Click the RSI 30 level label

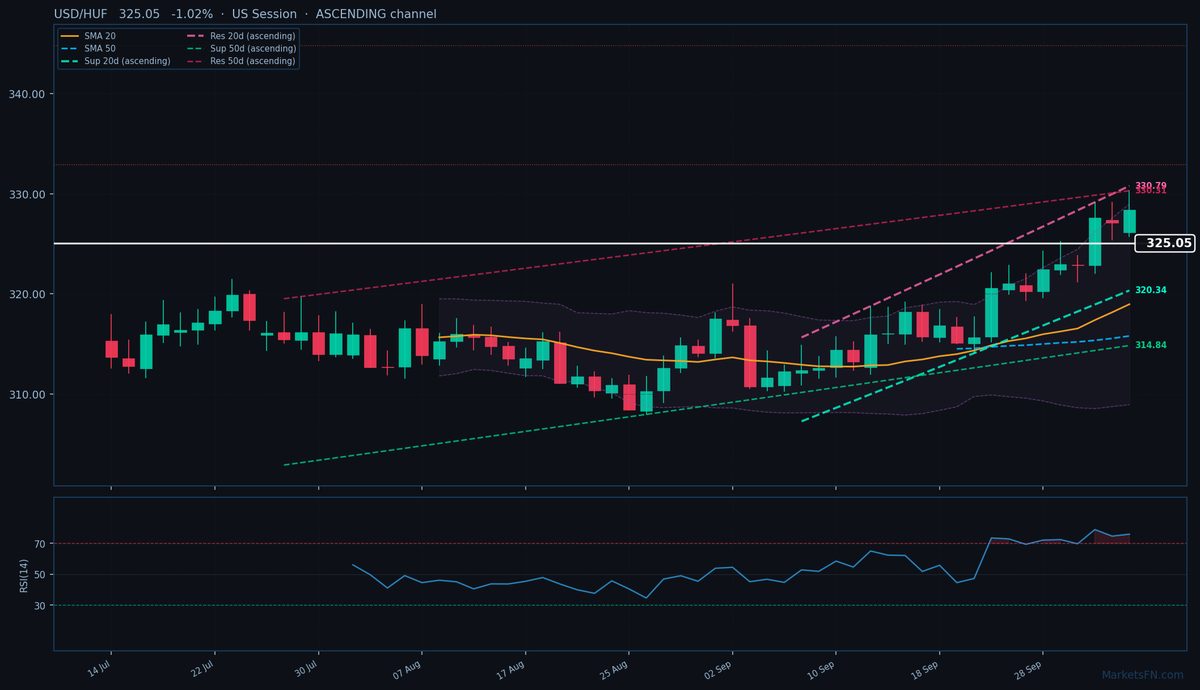coord(41,606)
